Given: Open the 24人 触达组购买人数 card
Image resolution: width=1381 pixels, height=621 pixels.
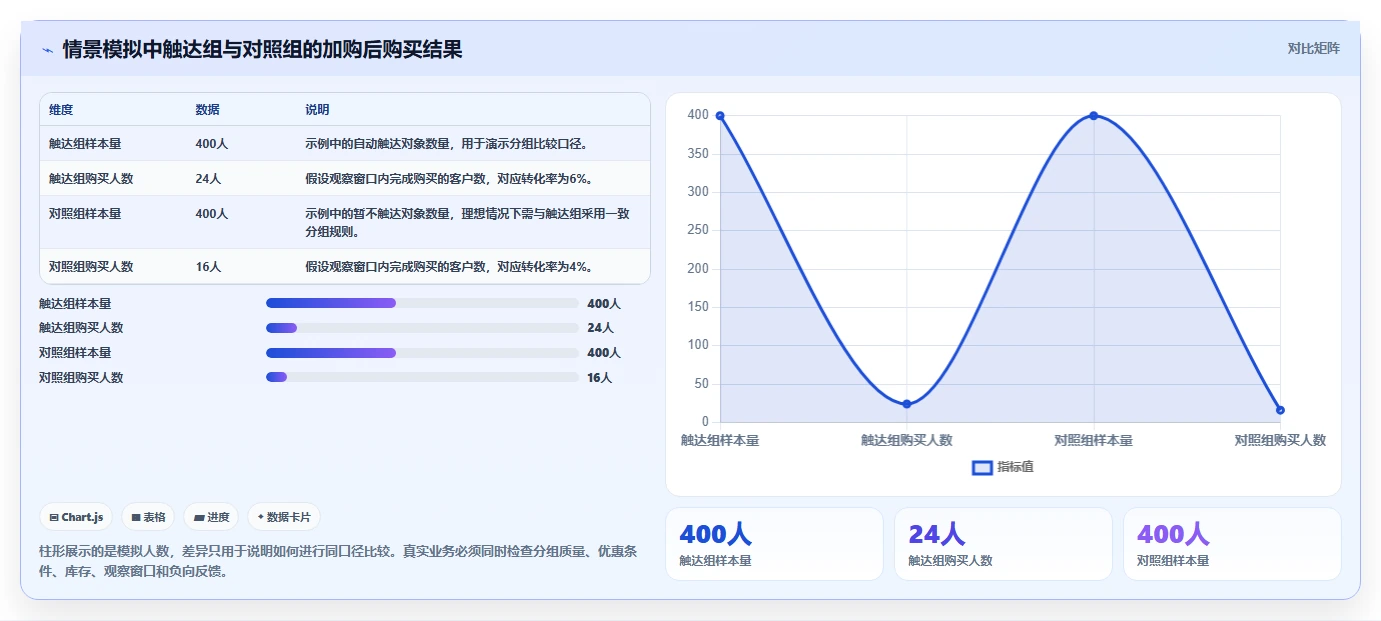Looking at the screenshot, I should pos(1003,544).
